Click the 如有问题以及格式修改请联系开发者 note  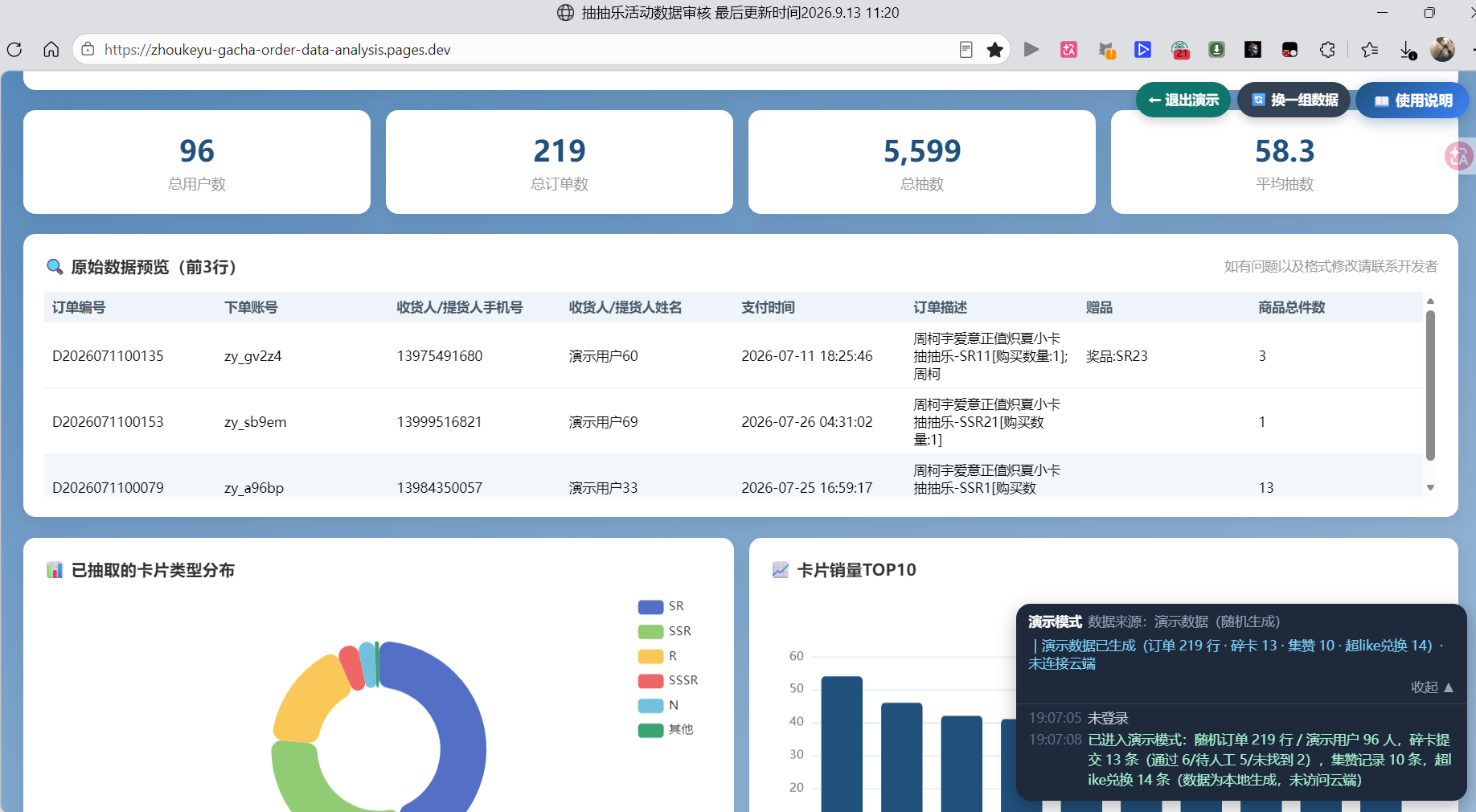click(x=1330, y=266)
